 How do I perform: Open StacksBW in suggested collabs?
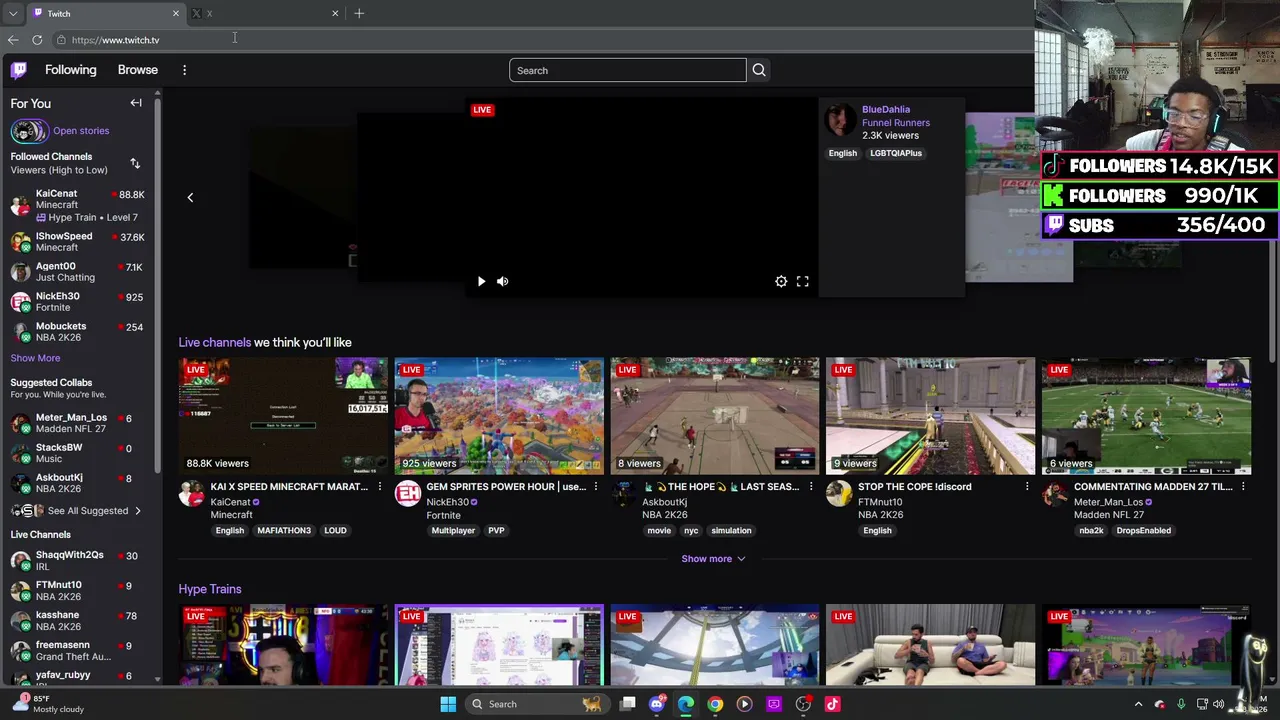[78, 453]
